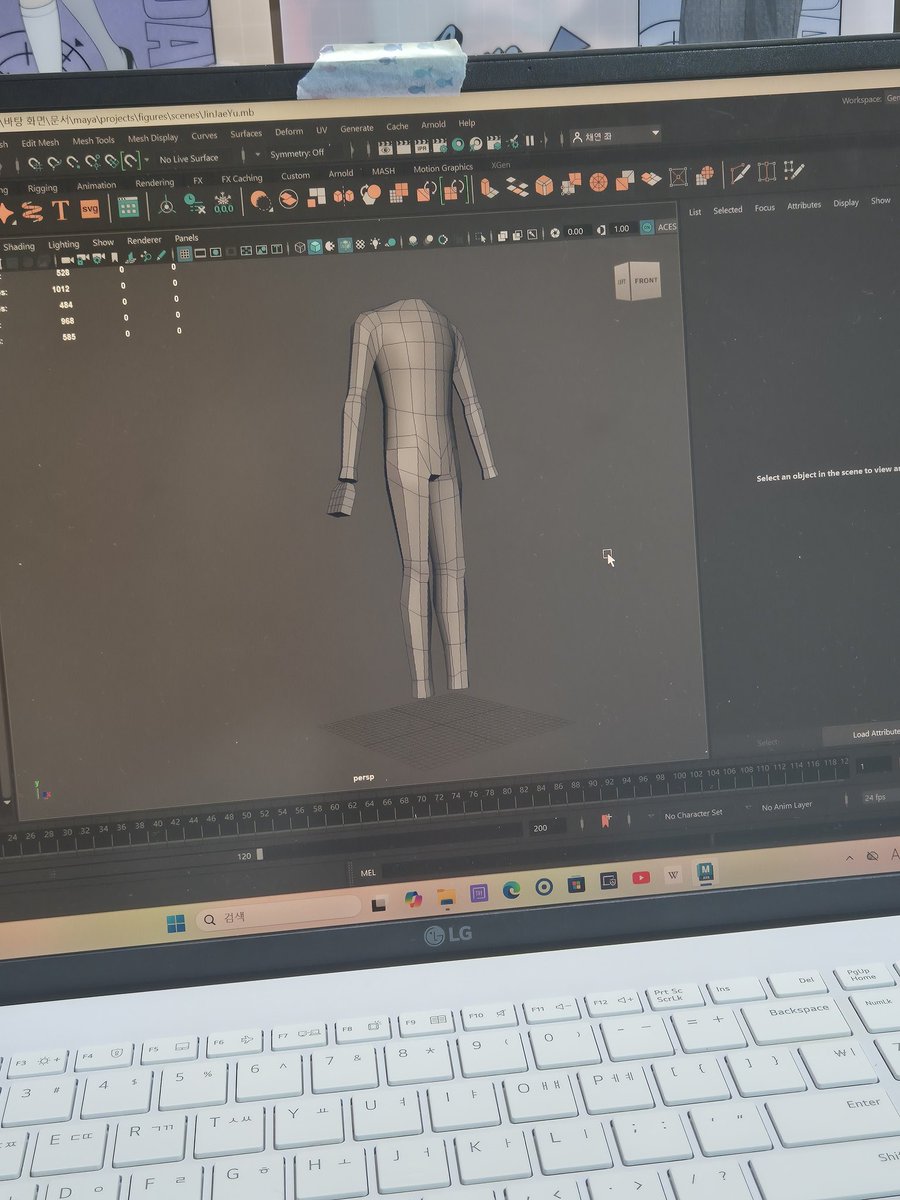The width and height of the screenshot is (900, 1200).
Task: Click the playback end field showing 200
Action: 546,827
